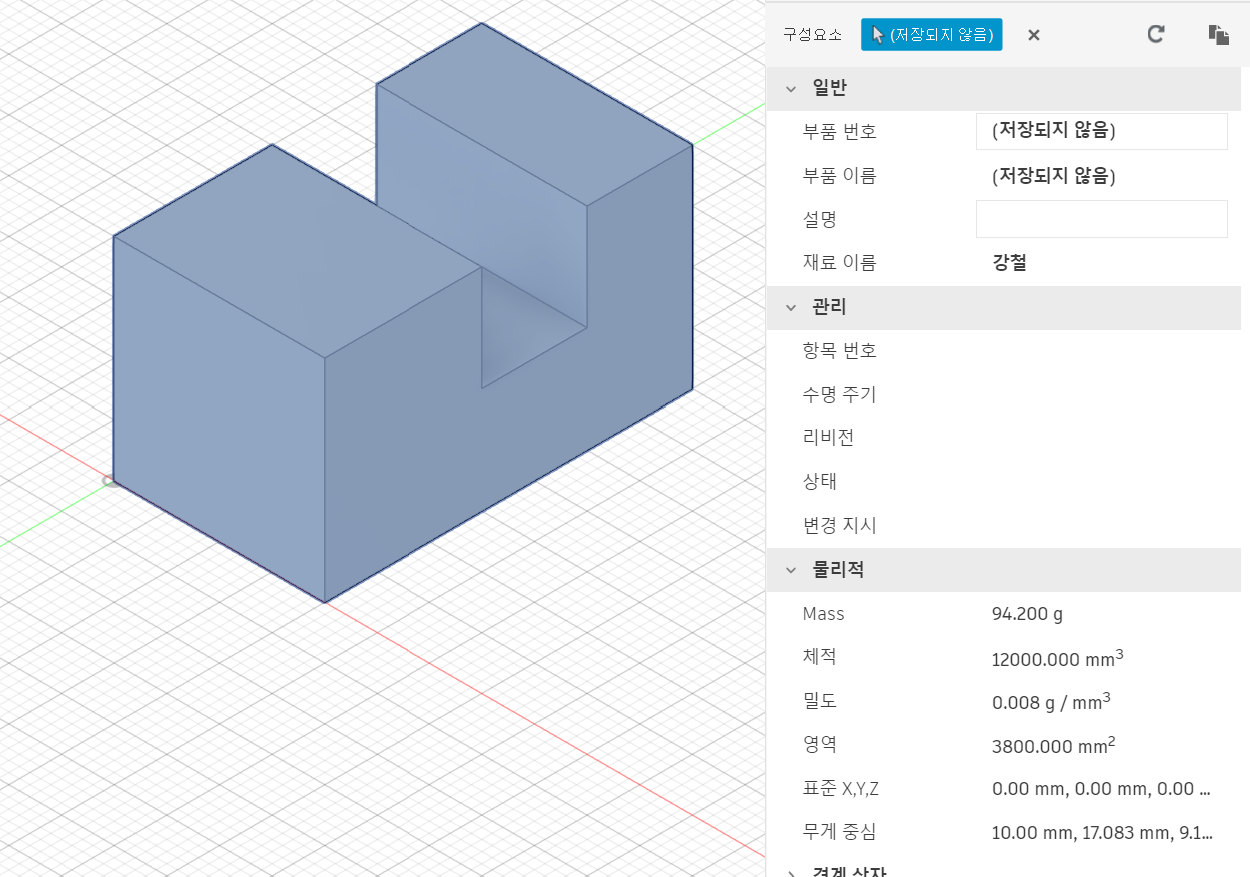Screen dimensions: 1250x877
Task: Click the 상태 row label
Action: 820,481
